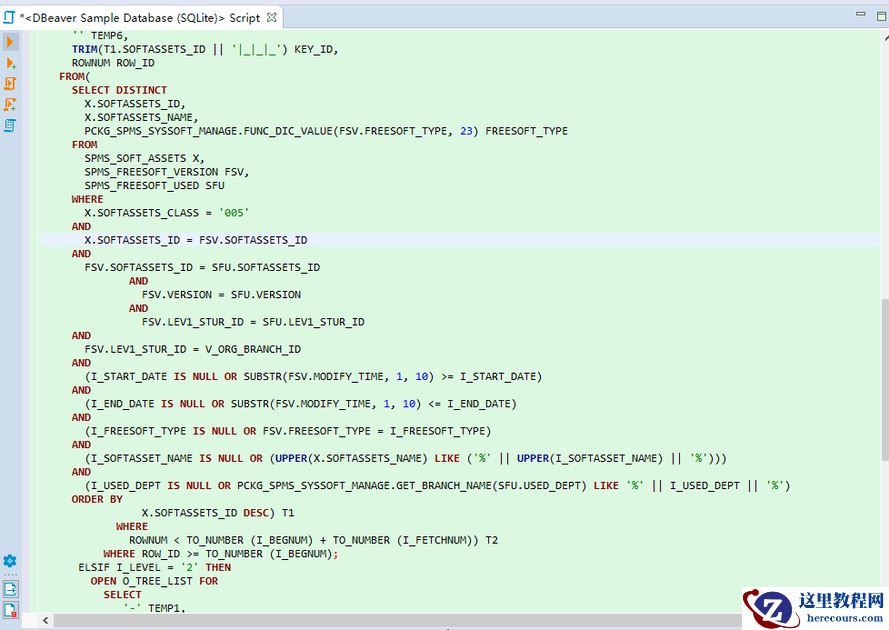The image size is (889, 630).
Task: Click FSV.SOFTASSETS_ID = SFU.SOFTASSETS_ID line
Action: [x=202, y=267]
